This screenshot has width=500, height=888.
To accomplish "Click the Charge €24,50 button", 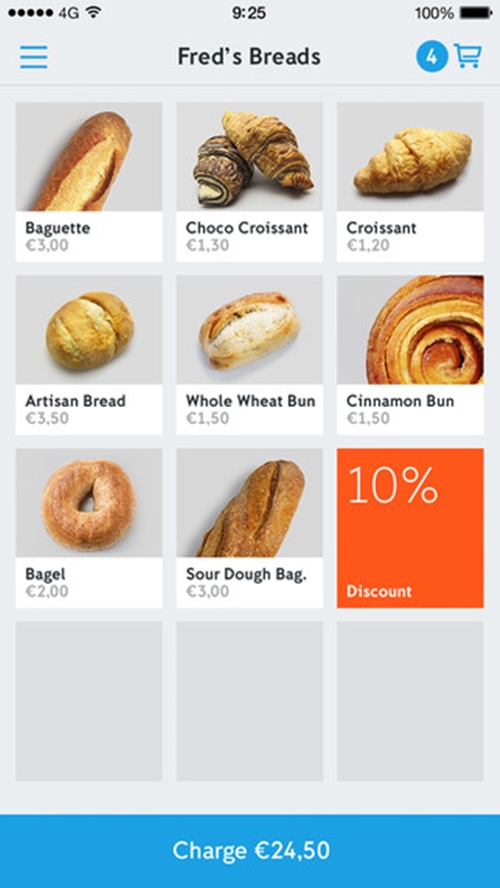I will click(250, 851).
